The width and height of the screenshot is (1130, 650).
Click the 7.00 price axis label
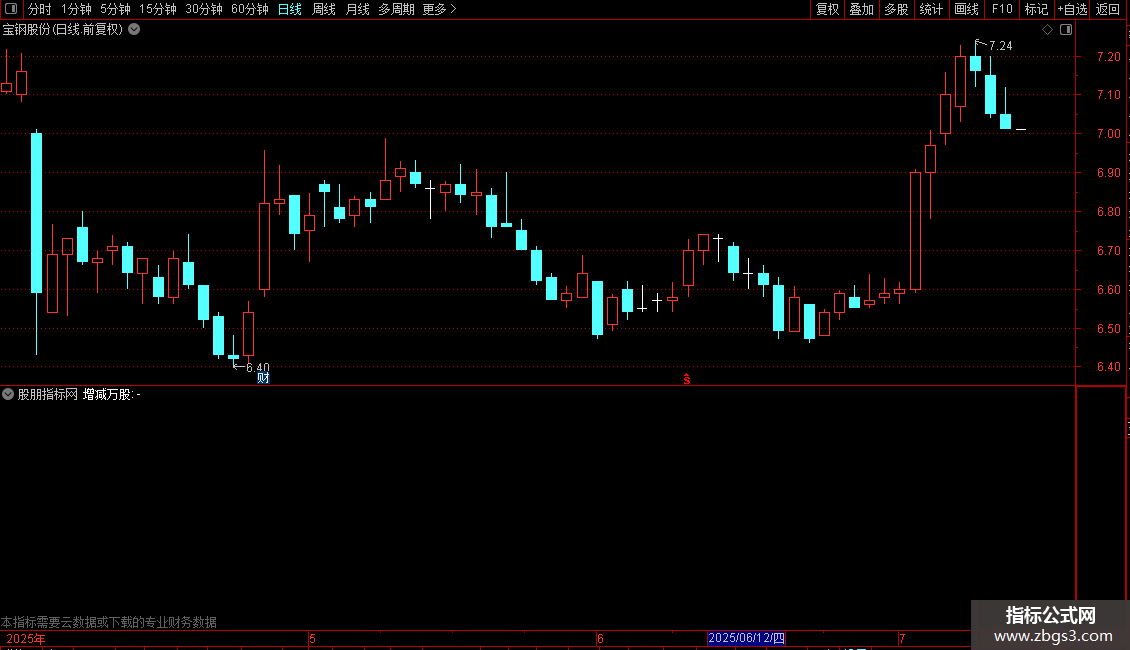[x=1108, y=134]
